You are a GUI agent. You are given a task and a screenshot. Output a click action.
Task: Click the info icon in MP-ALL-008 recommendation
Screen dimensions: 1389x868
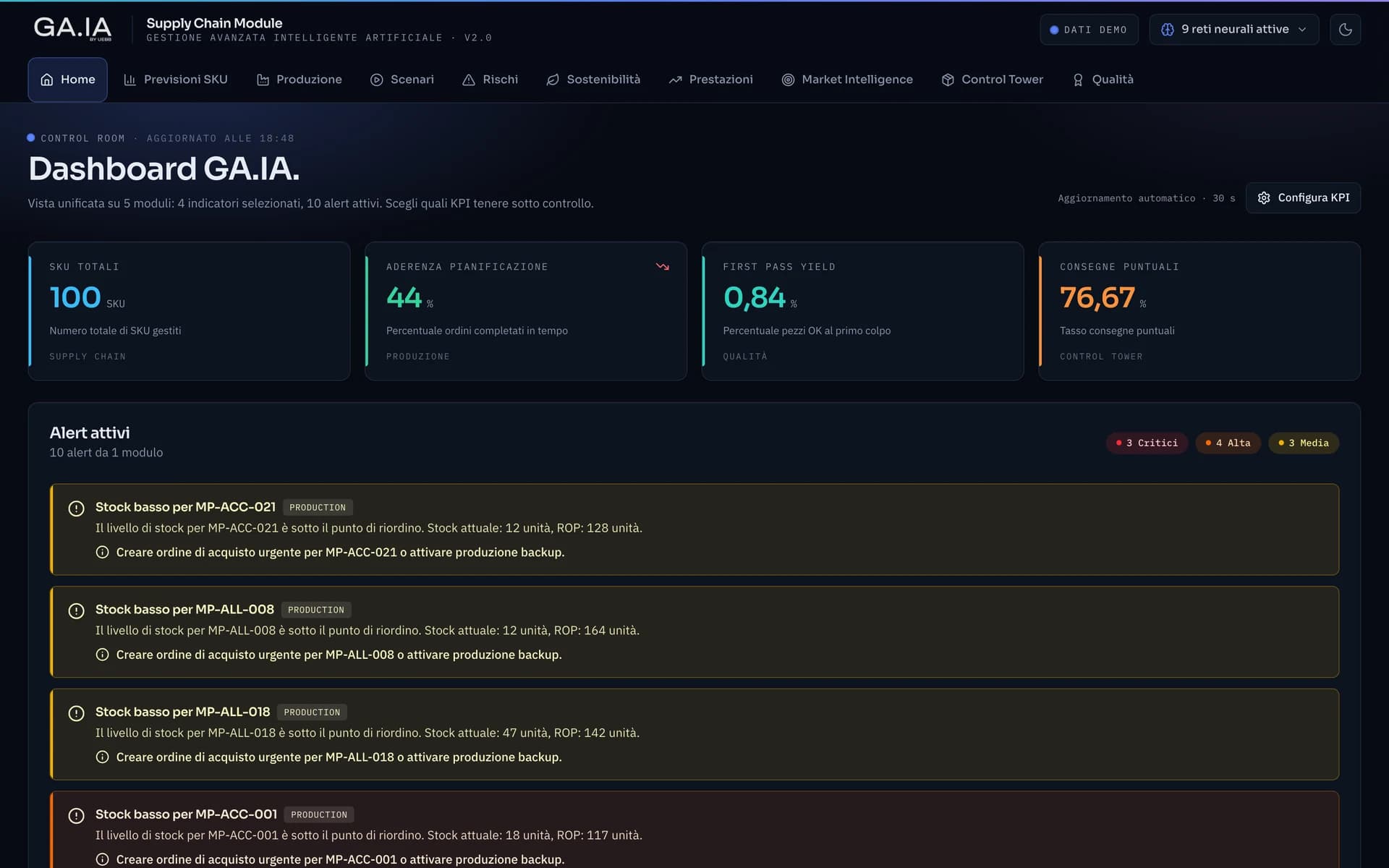click(x=103, y=655)
